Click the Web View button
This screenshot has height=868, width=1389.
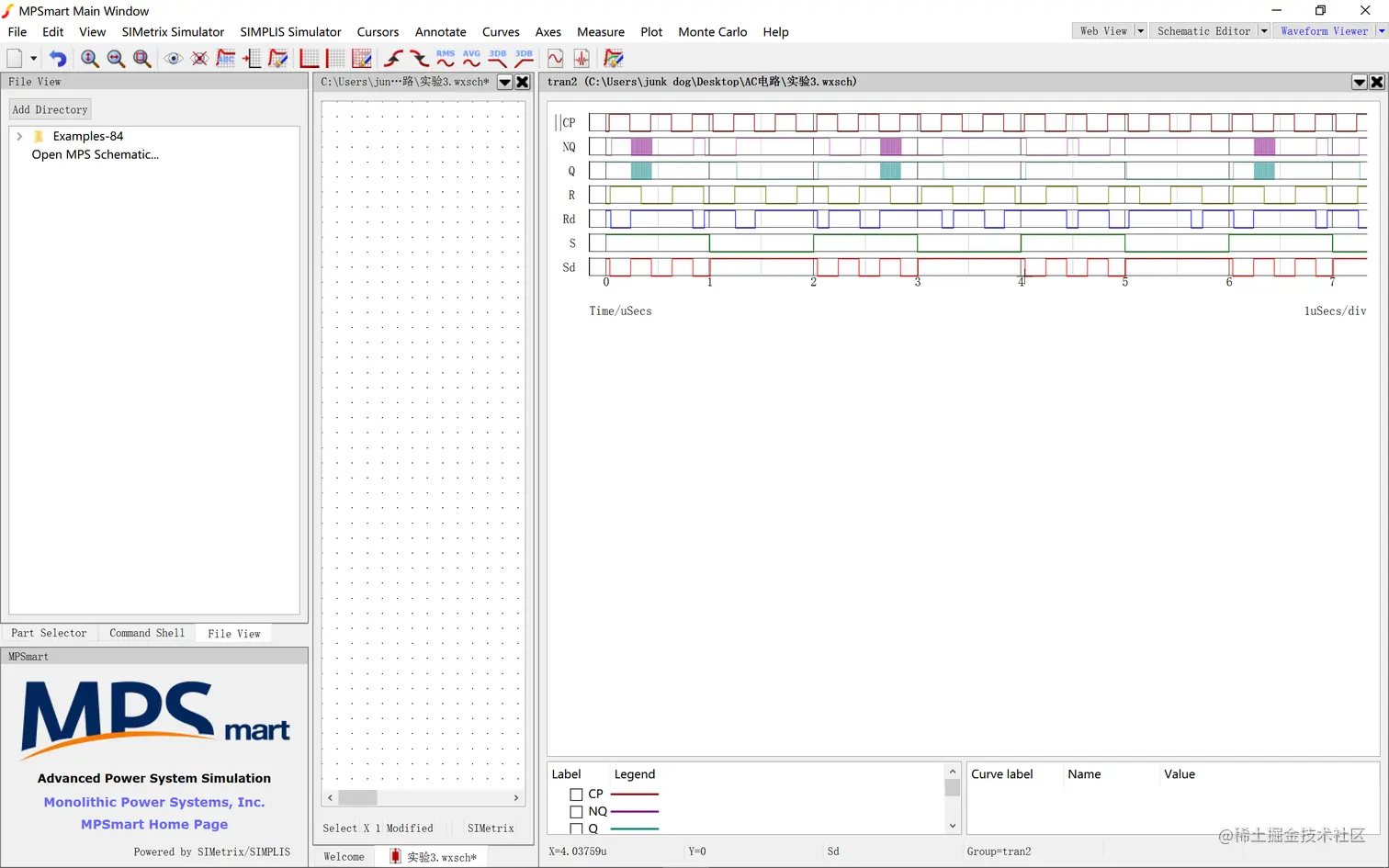(1103, 31)
